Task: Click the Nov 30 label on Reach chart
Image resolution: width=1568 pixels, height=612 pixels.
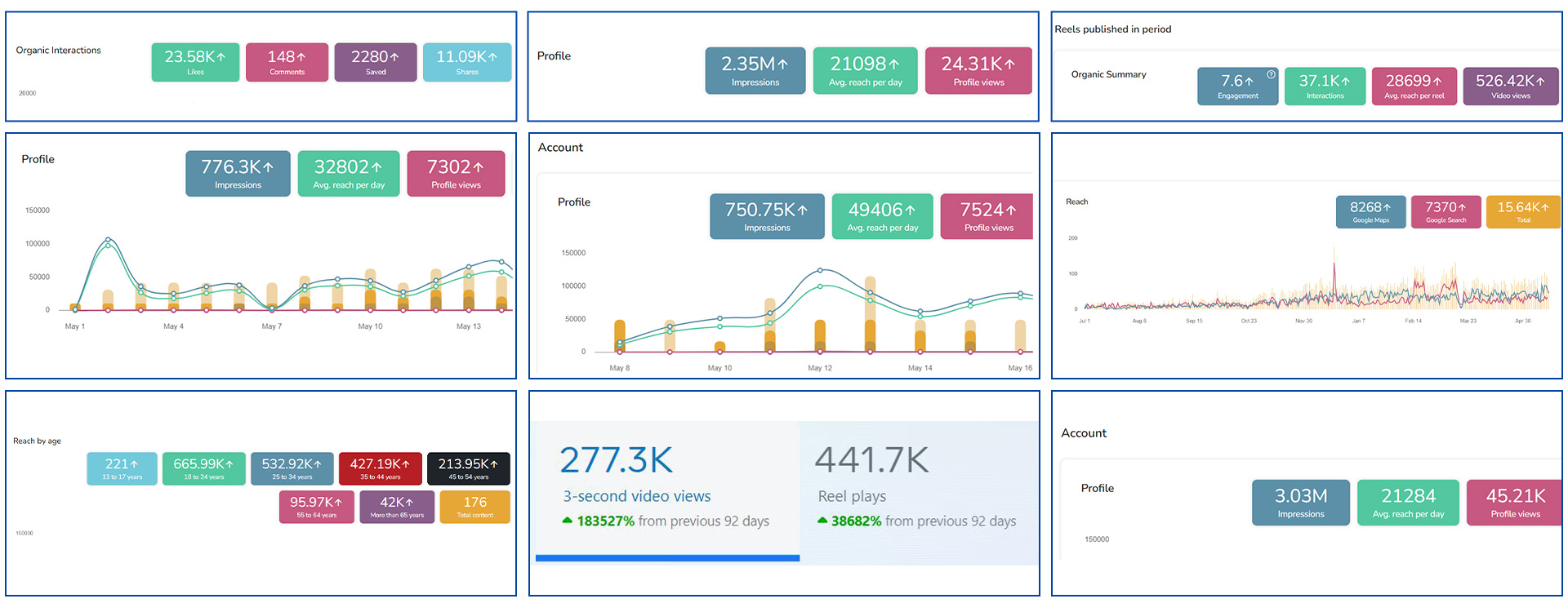Action: [x=1303, y=321]
